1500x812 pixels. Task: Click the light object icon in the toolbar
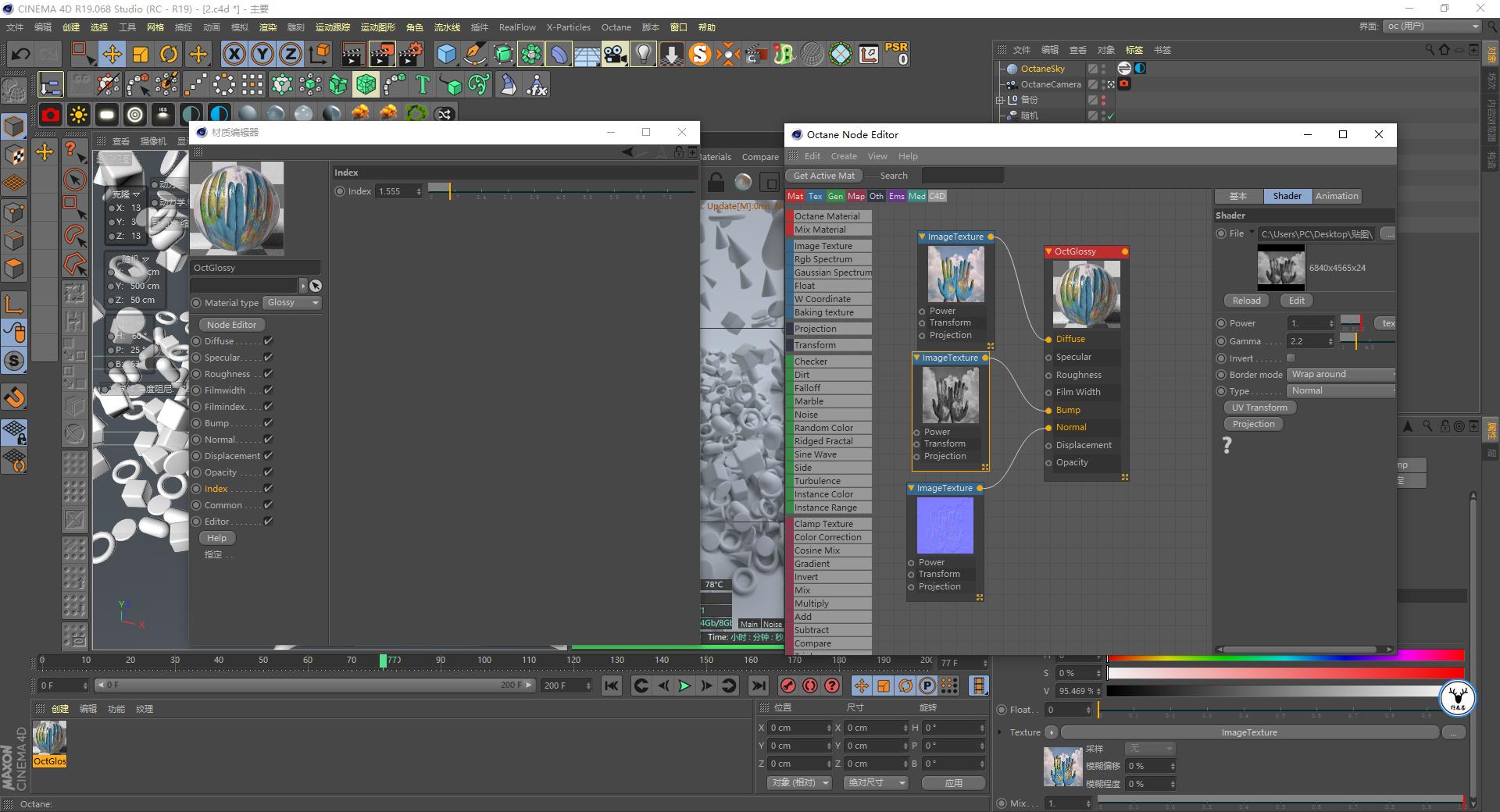[642, 54]
